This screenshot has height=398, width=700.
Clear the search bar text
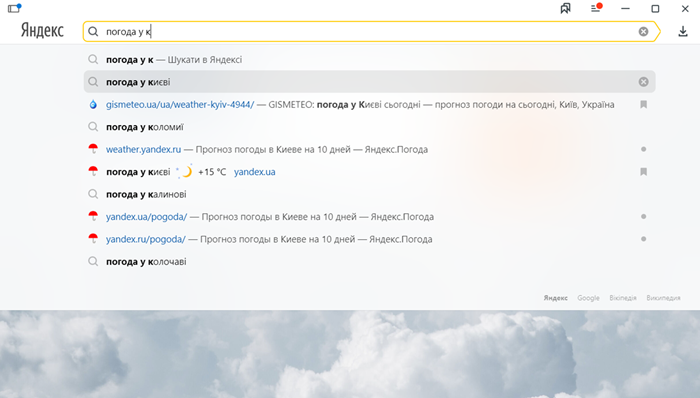pos(643,32)
